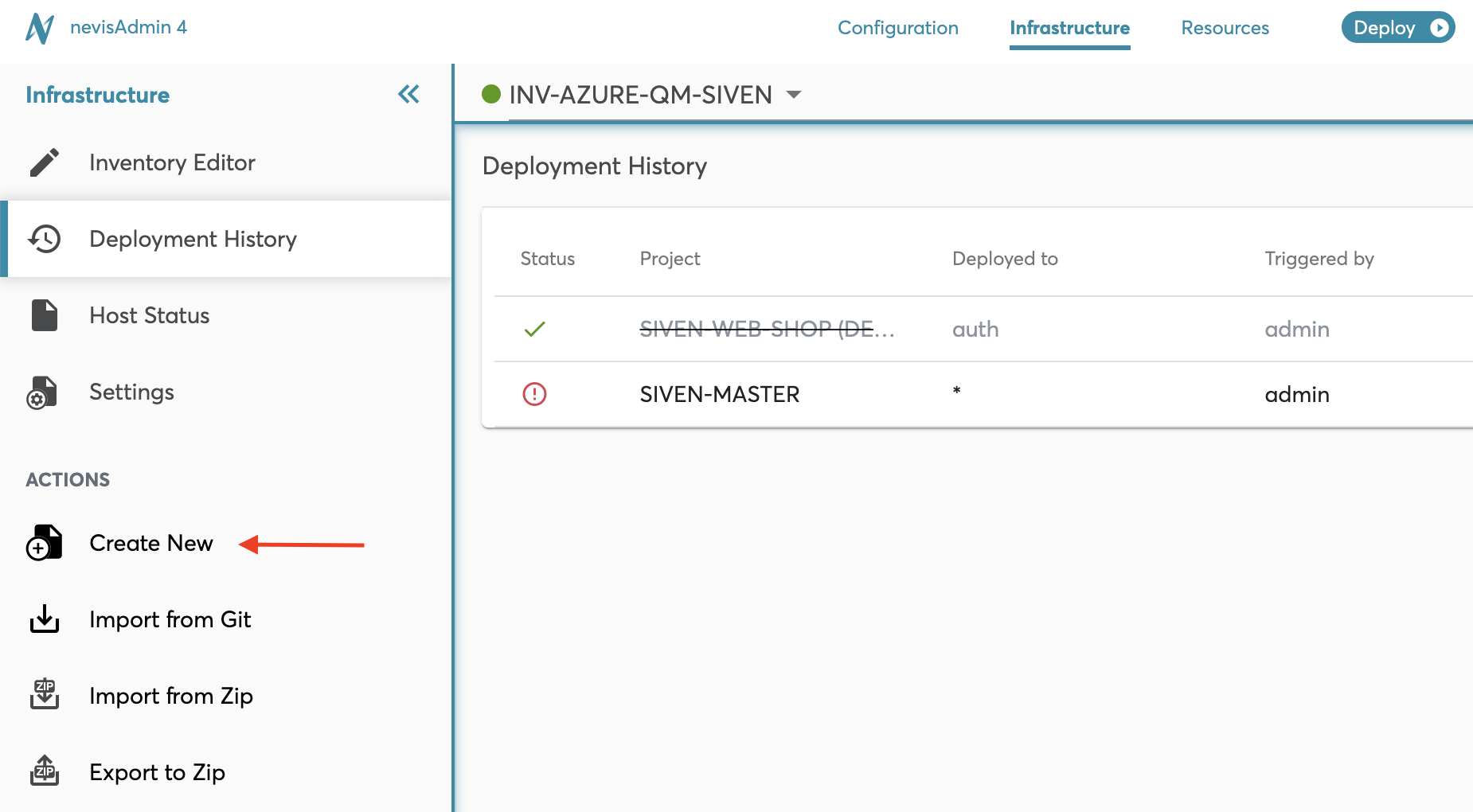Image resolution: width=1473 pixels, height=812 pixels.
Task: Click the Export to Zip icon
Action: [45, 771]
